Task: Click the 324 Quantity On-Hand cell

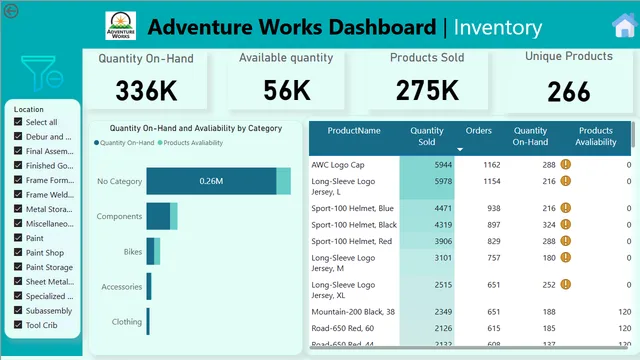Action: (549, 225)
